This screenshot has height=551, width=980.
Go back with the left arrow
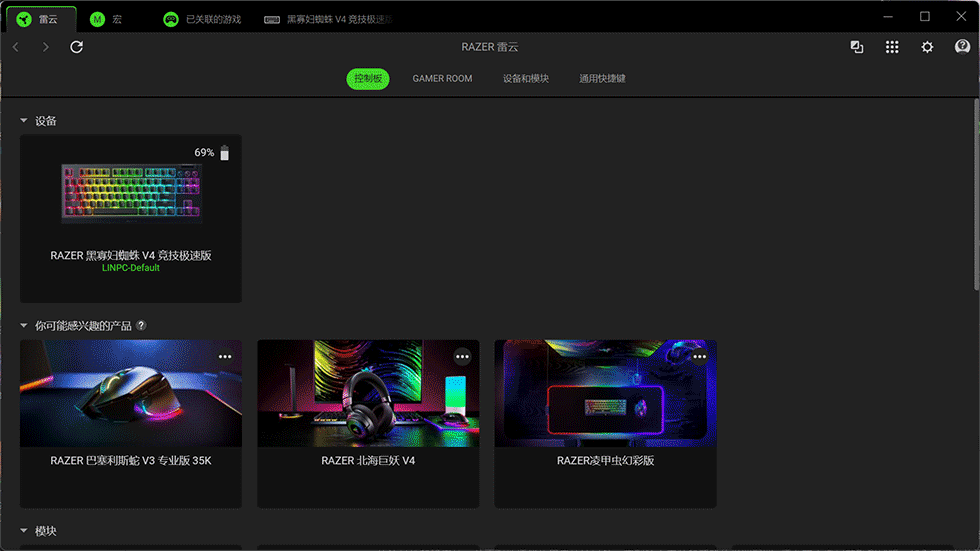16,47
